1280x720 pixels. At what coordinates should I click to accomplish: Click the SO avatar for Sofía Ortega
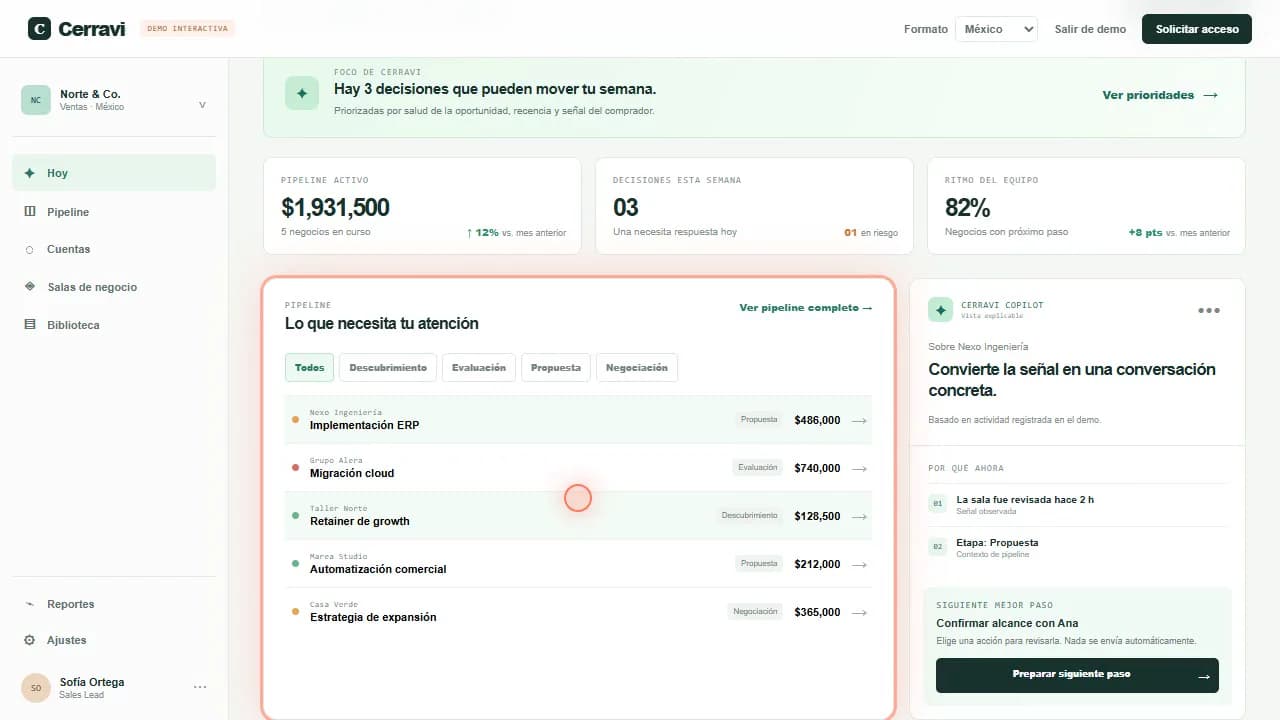(x=36, y=688)
